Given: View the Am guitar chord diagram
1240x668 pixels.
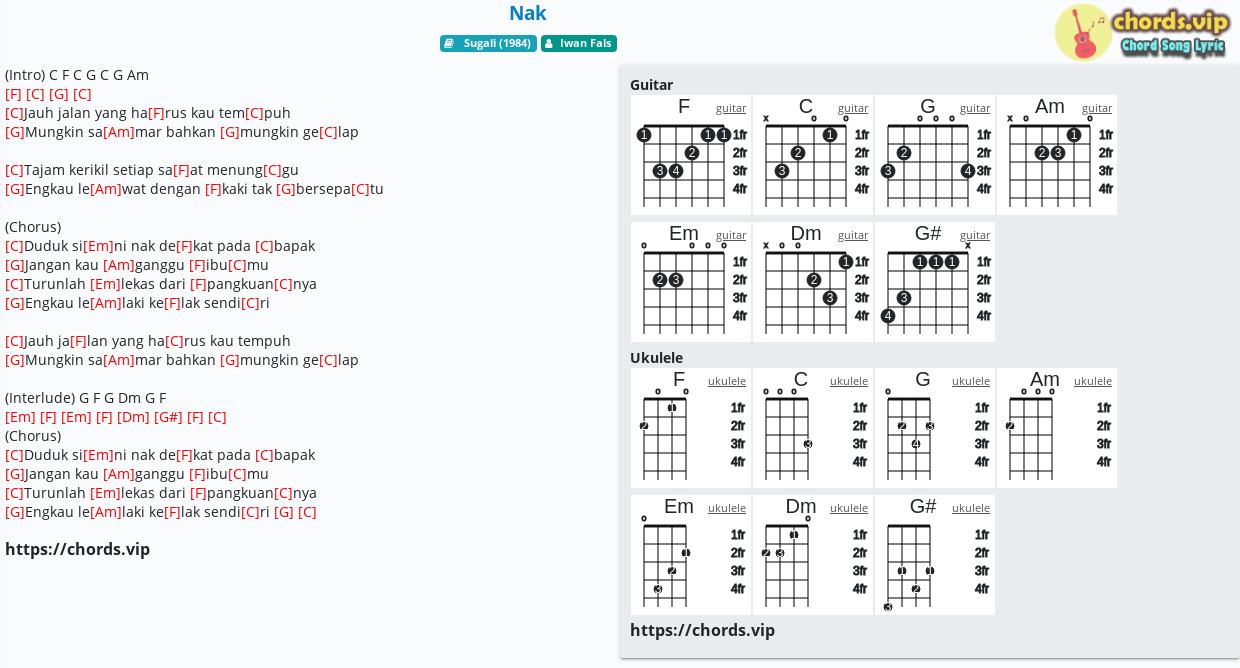Looking at the screenshot, I should point(1057,155).
